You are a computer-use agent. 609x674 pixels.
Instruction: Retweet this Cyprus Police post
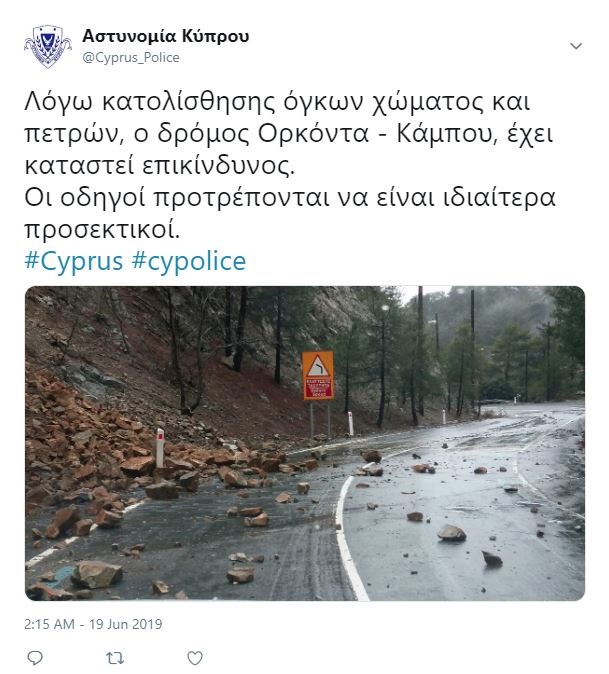115,658
